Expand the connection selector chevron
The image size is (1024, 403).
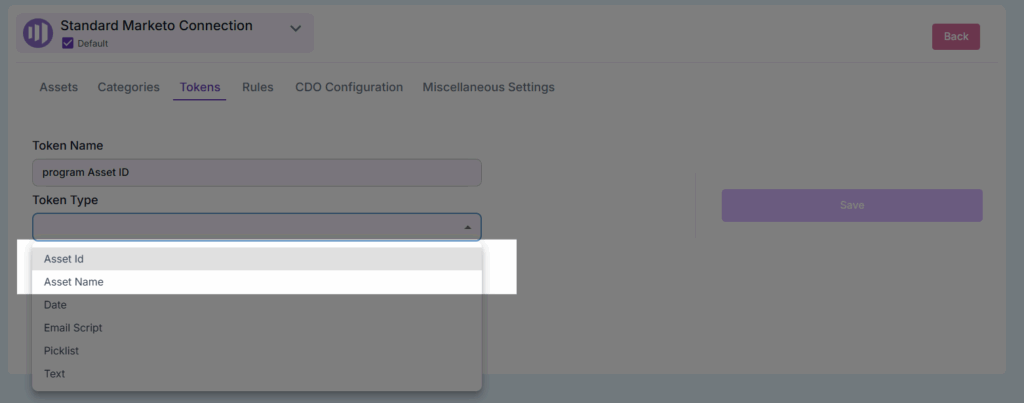[x=295, y=28]
